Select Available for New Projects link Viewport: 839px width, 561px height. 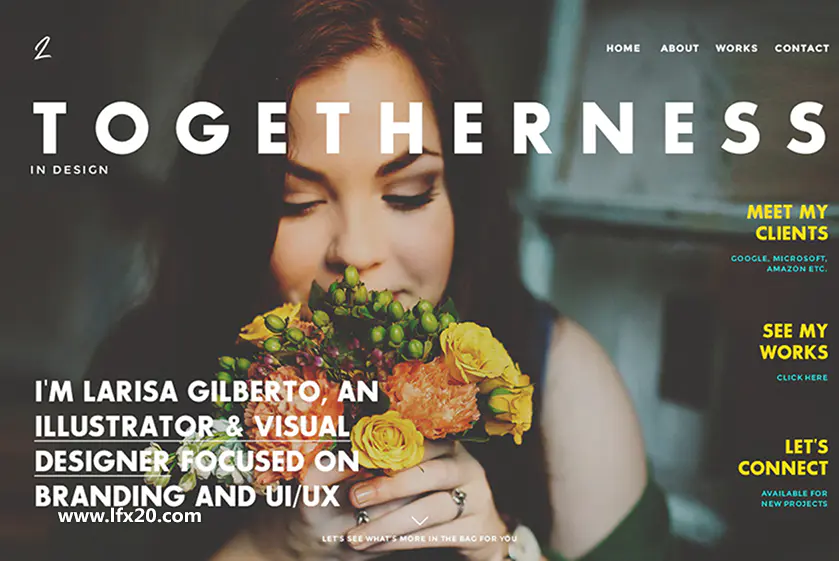click(x=794, y=498)
